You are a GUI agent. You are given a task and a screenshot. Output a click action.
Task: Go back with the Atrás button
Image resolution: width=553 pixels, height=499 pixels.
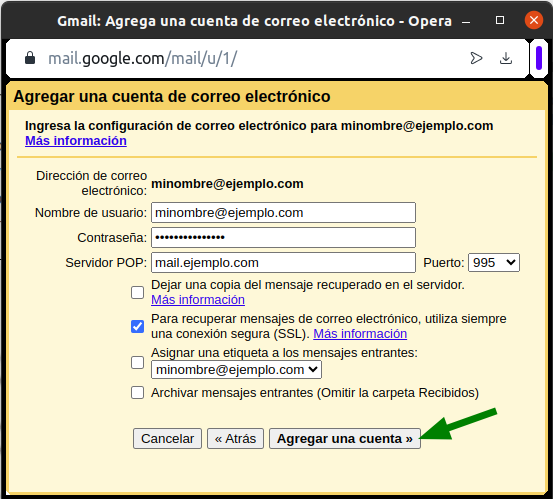(235, 439)
